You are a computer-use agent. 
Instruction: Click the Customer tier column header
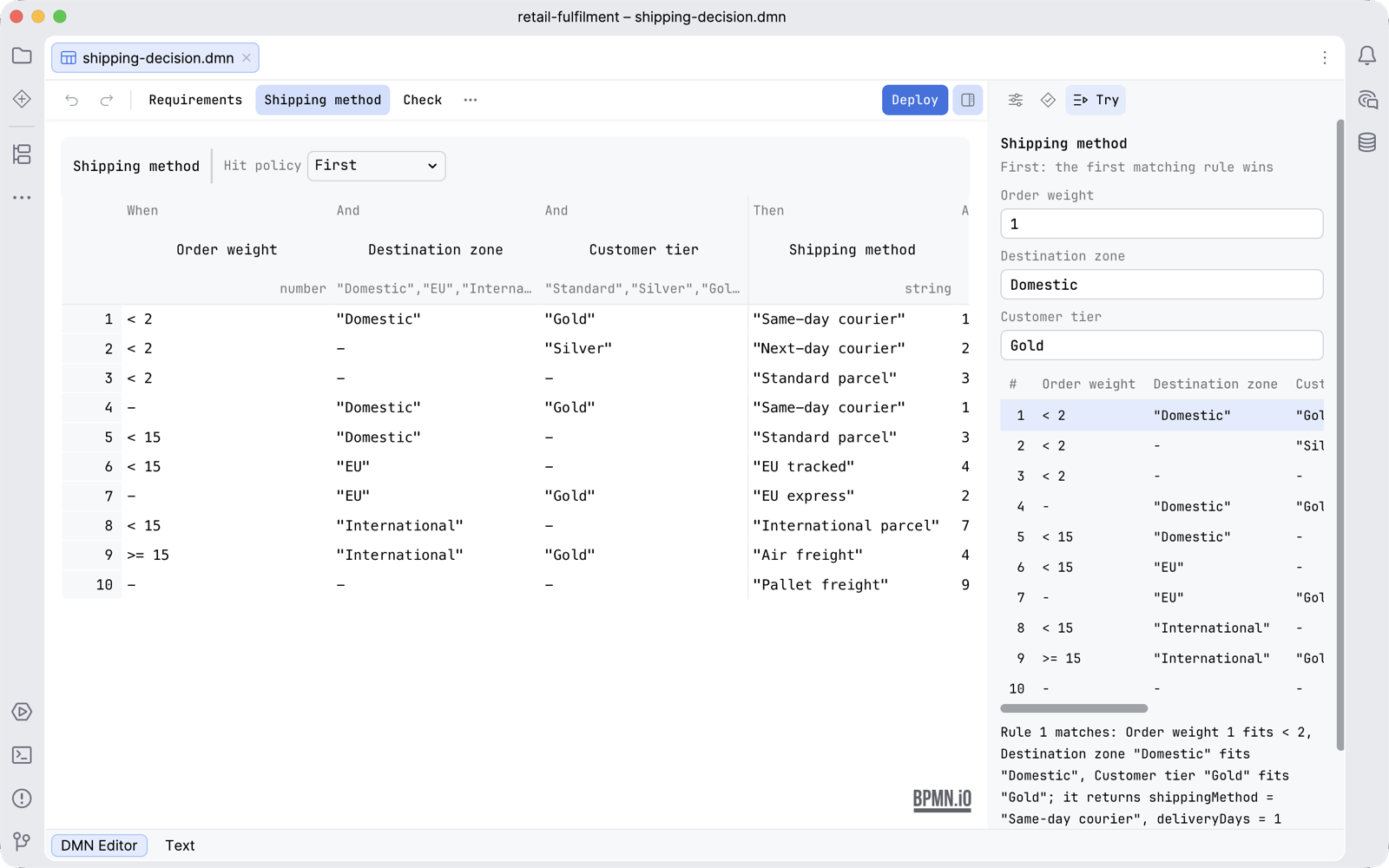click(643, 250)
